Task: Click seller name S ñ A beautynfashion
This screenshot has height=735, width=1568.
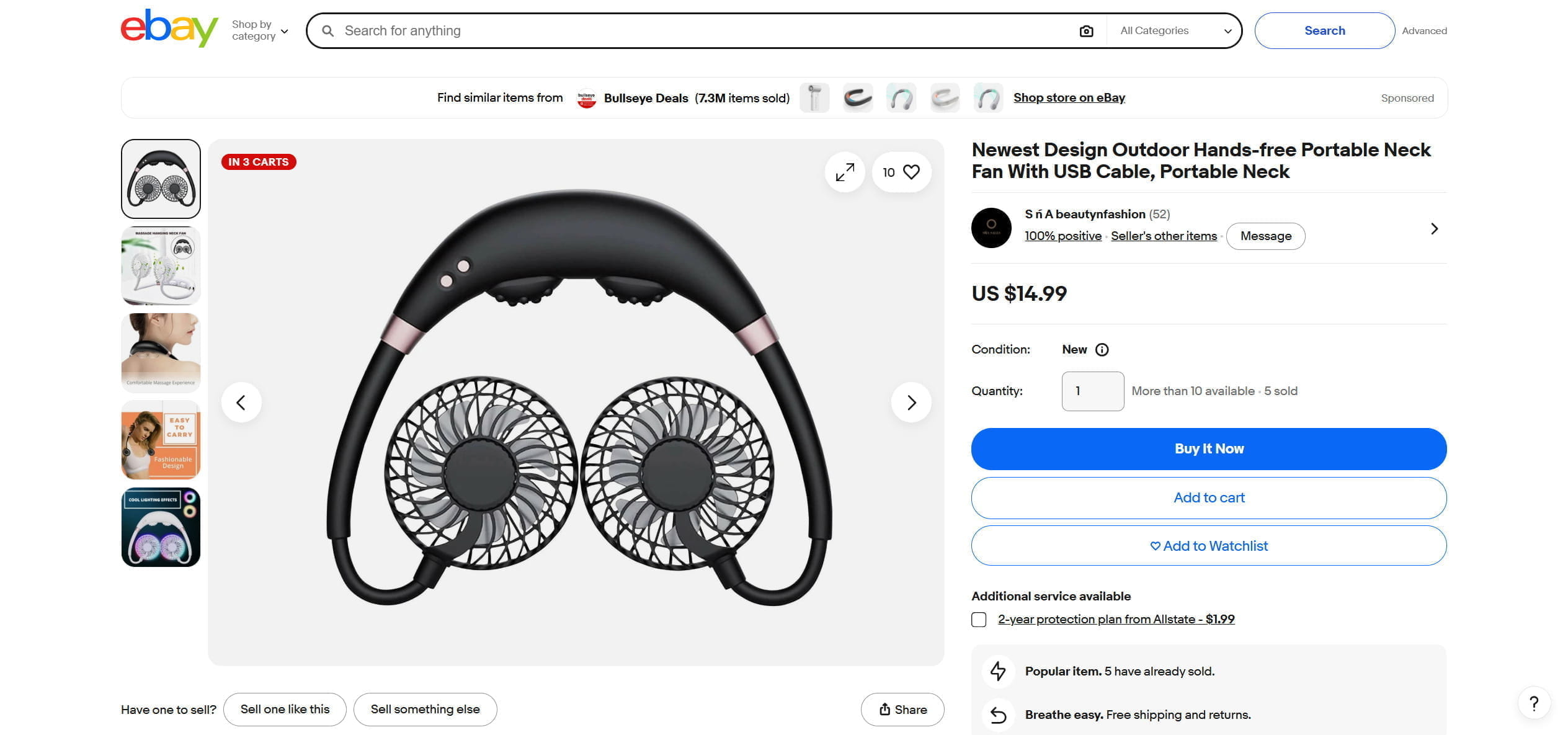Action: pyautogui.click(x=1085, y=214)
